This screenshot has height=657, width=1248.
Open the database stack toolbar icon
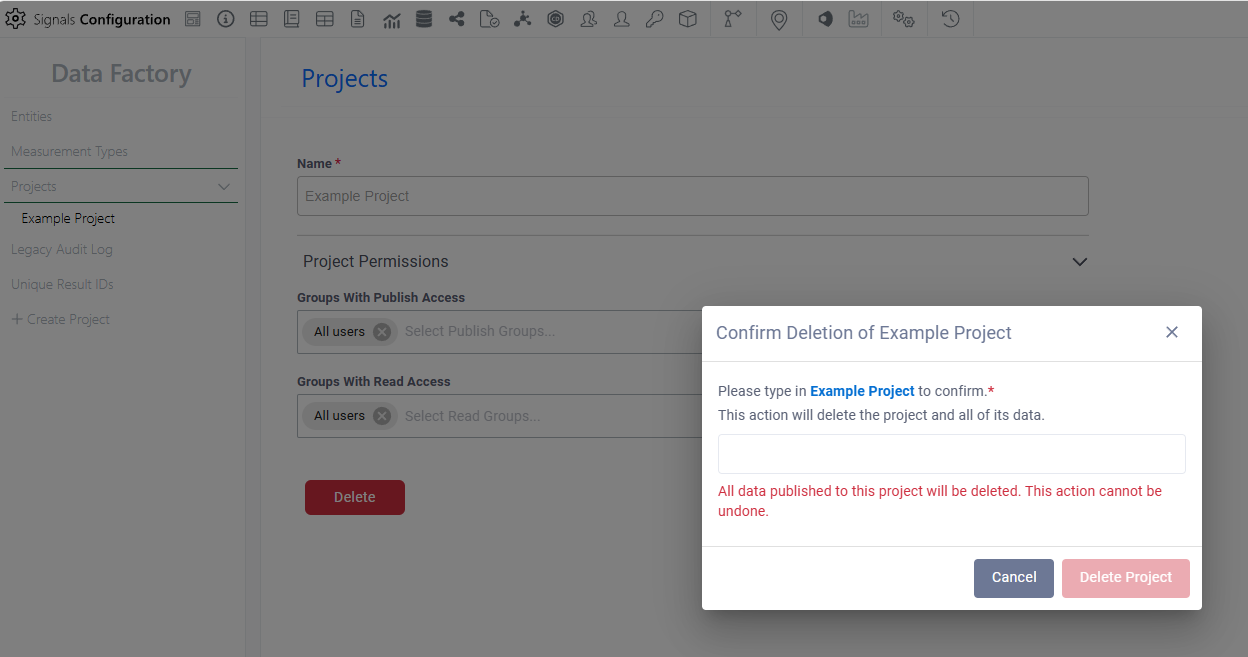[424, 19]
